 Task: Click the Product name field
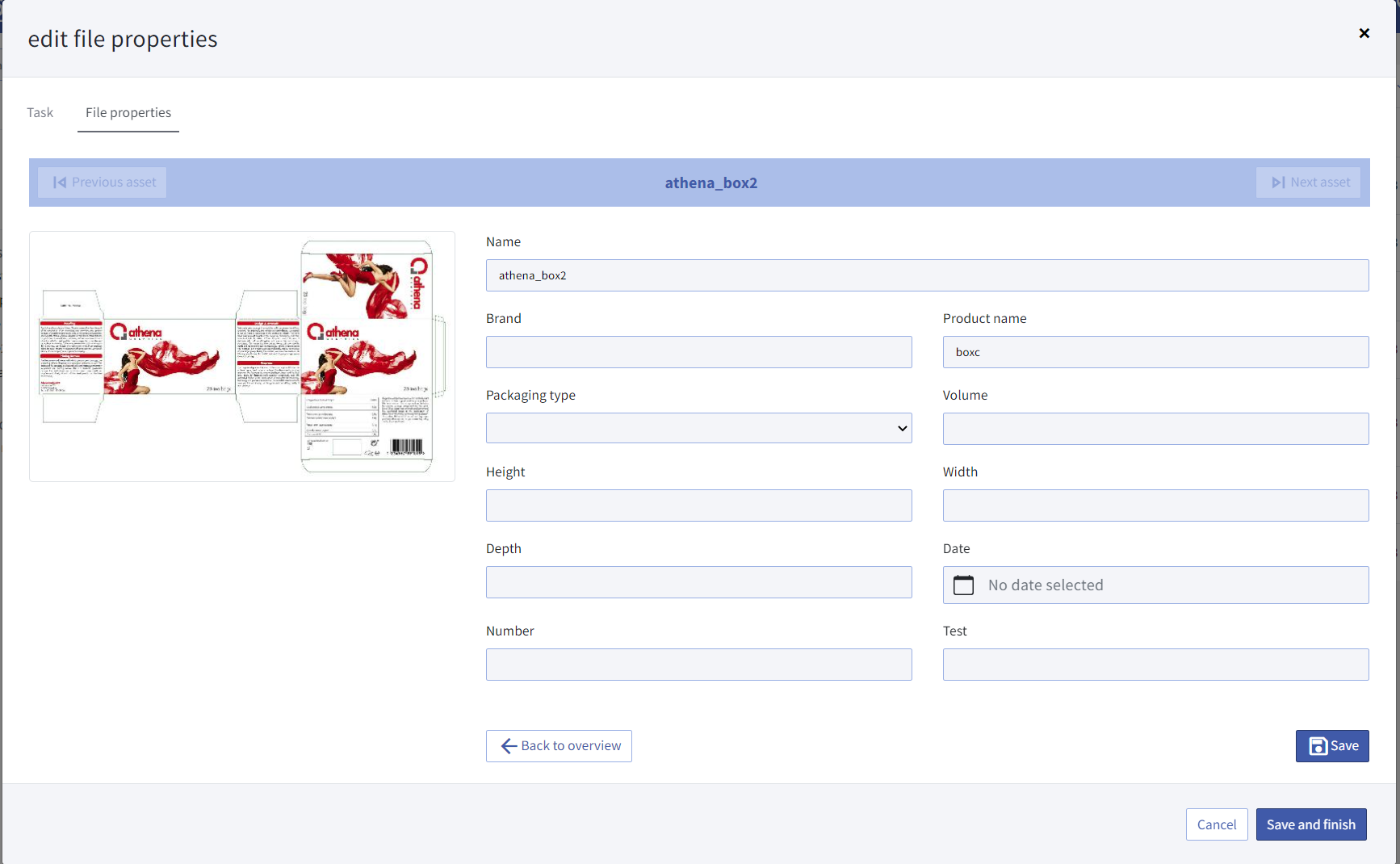[x=1155, y=352]
